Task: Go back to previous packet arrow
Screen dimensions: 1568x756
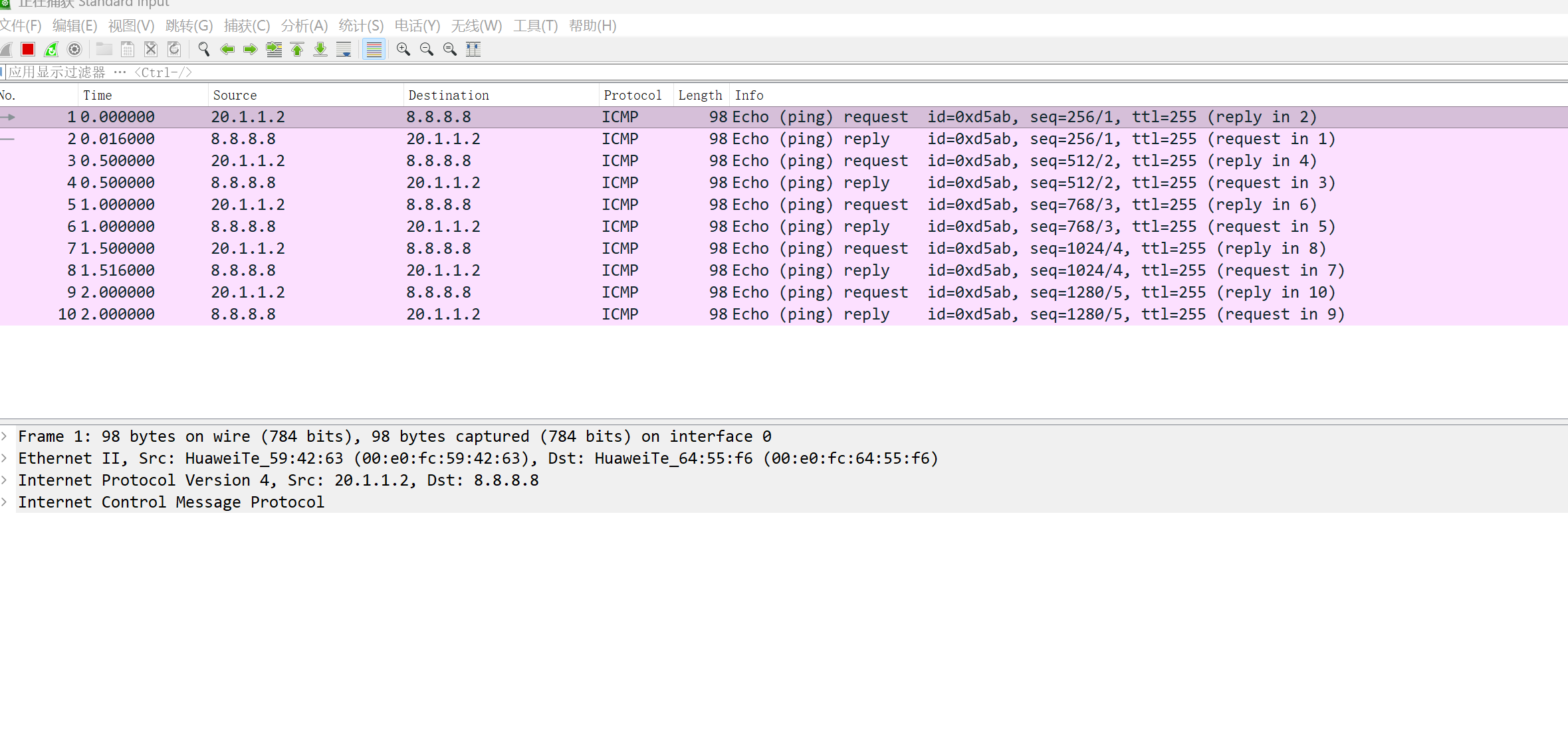Action: 227,49
